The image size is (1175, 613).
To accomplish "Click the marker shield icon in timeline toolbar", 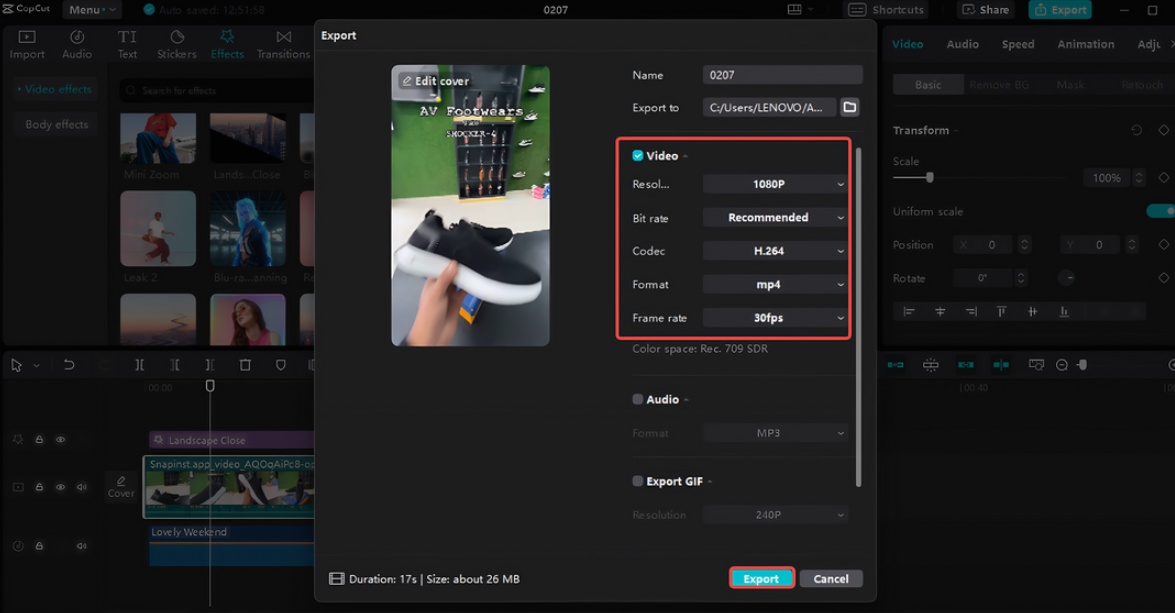I will [281, 365].
